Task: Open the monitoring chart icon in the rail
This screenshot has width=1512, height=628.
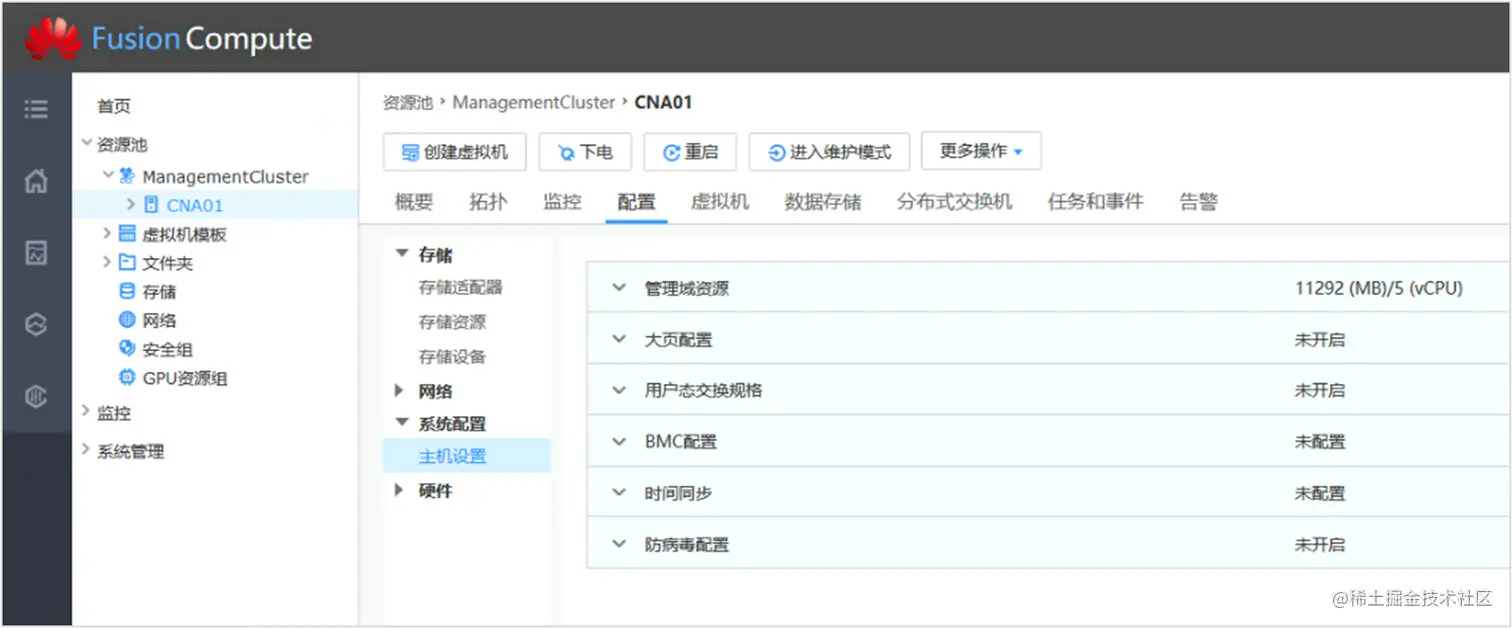Action: (36, 253)
